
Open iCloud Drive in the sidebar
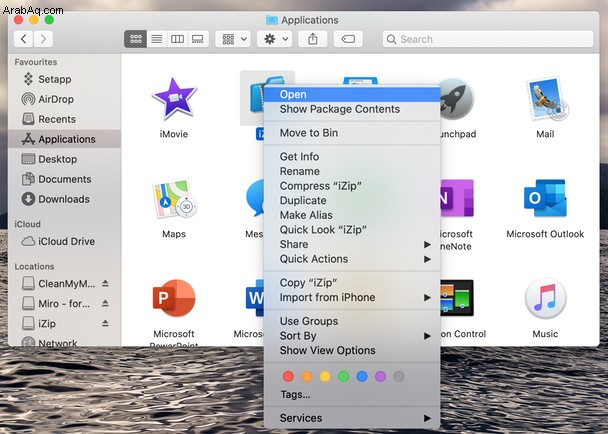coord(64,241)
